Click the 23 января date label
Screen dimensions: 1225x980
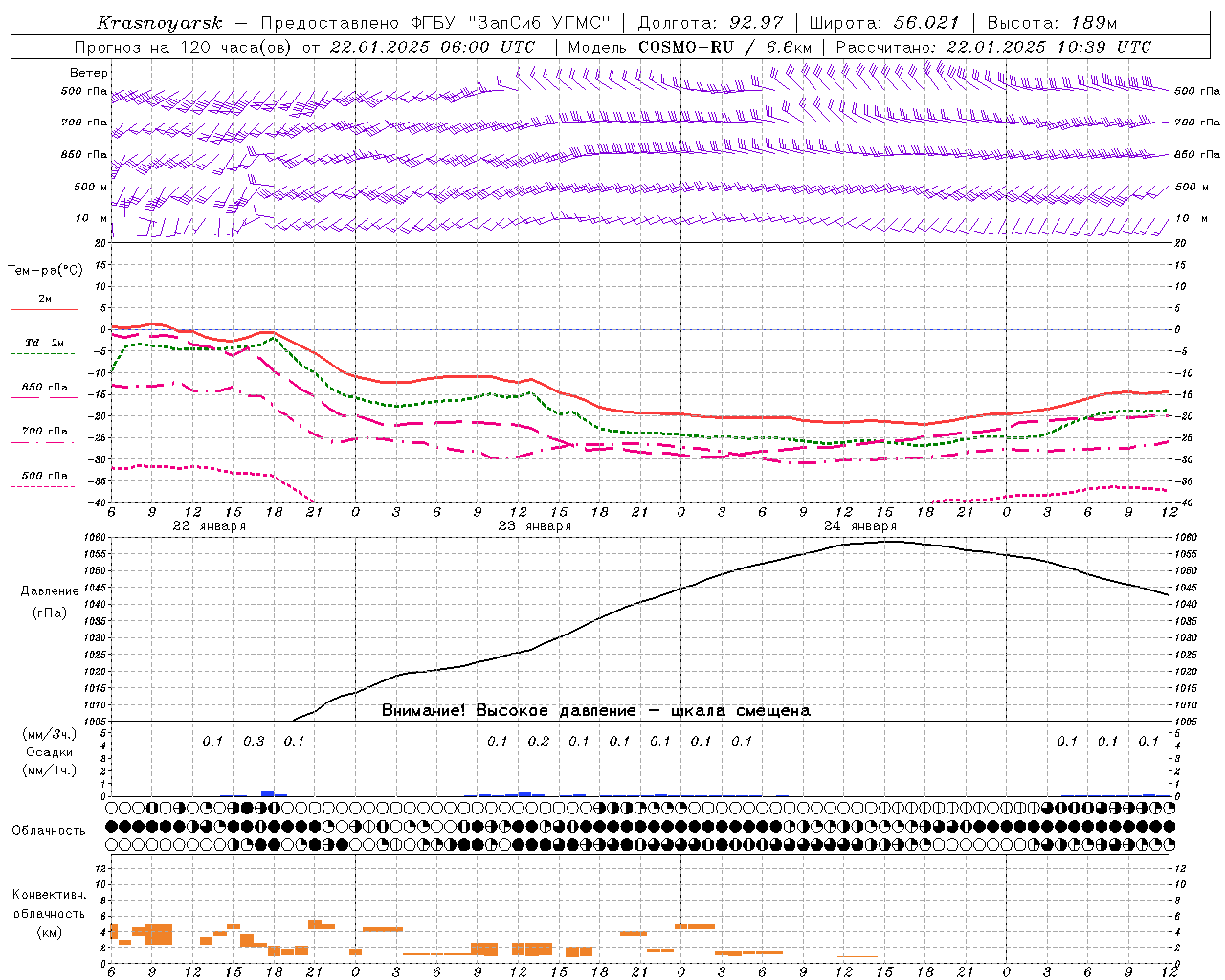point(534,526)
